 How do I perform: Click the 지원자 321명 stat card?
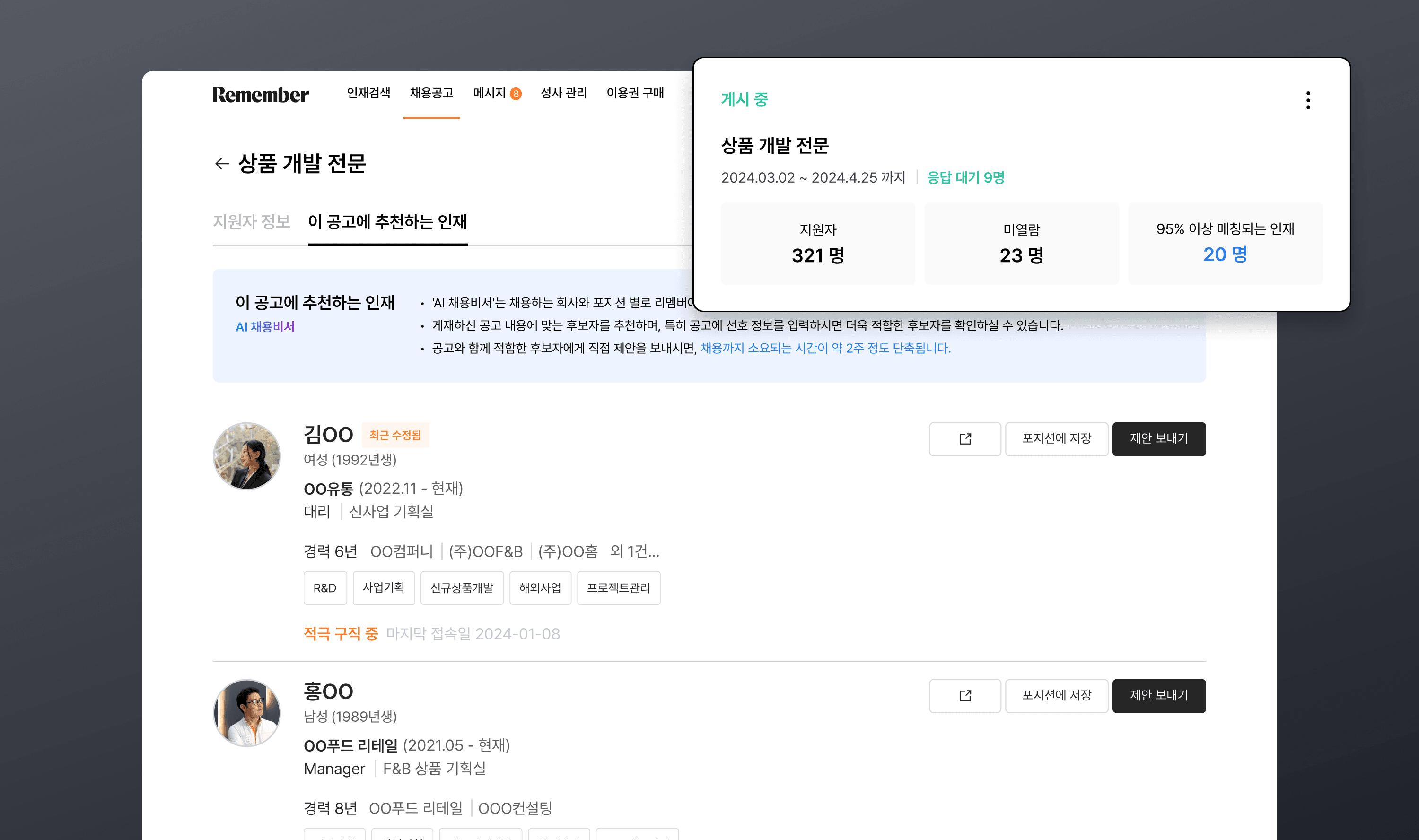pos(817,244)
